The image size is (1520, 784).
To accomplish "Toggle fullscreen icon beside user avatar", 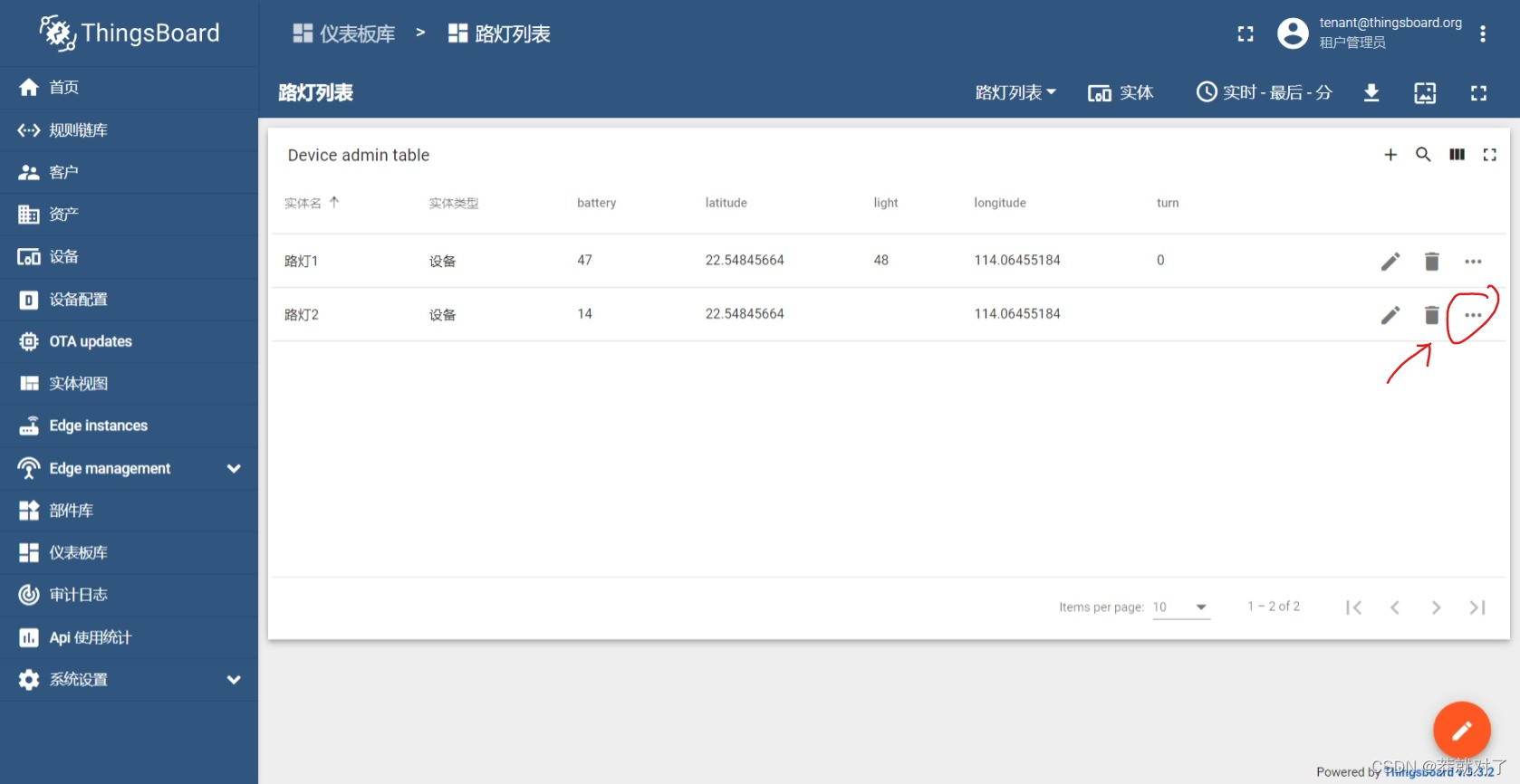I will [1246, 33].
